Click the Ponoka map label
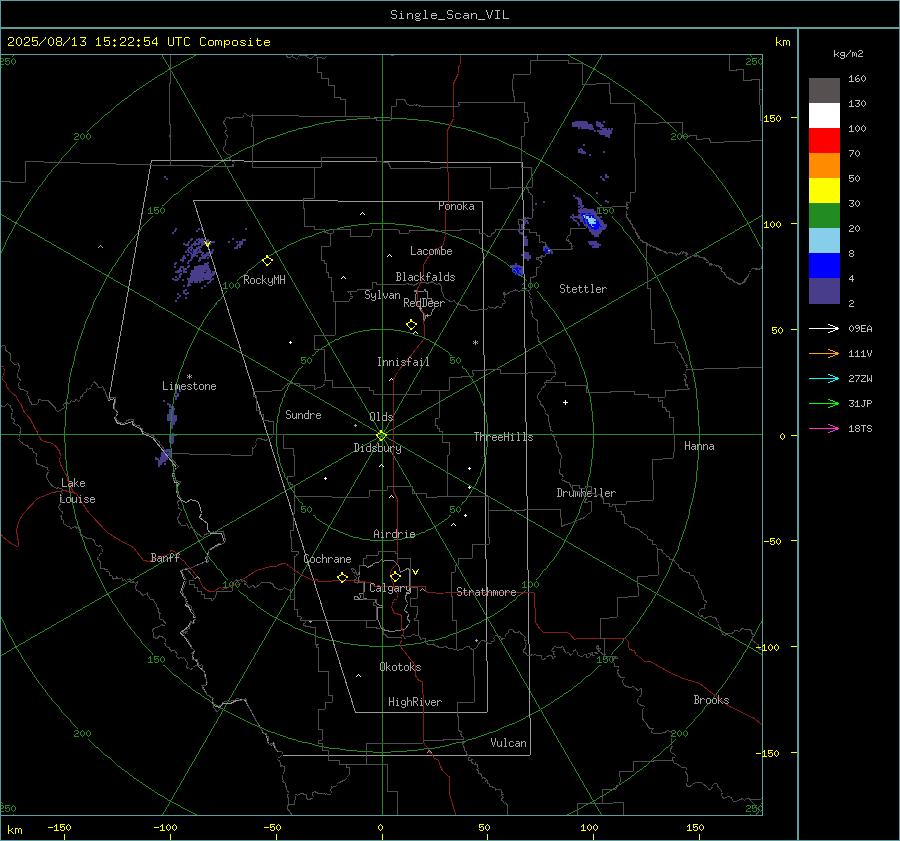 pyautogui.click(x=456, y=206)
